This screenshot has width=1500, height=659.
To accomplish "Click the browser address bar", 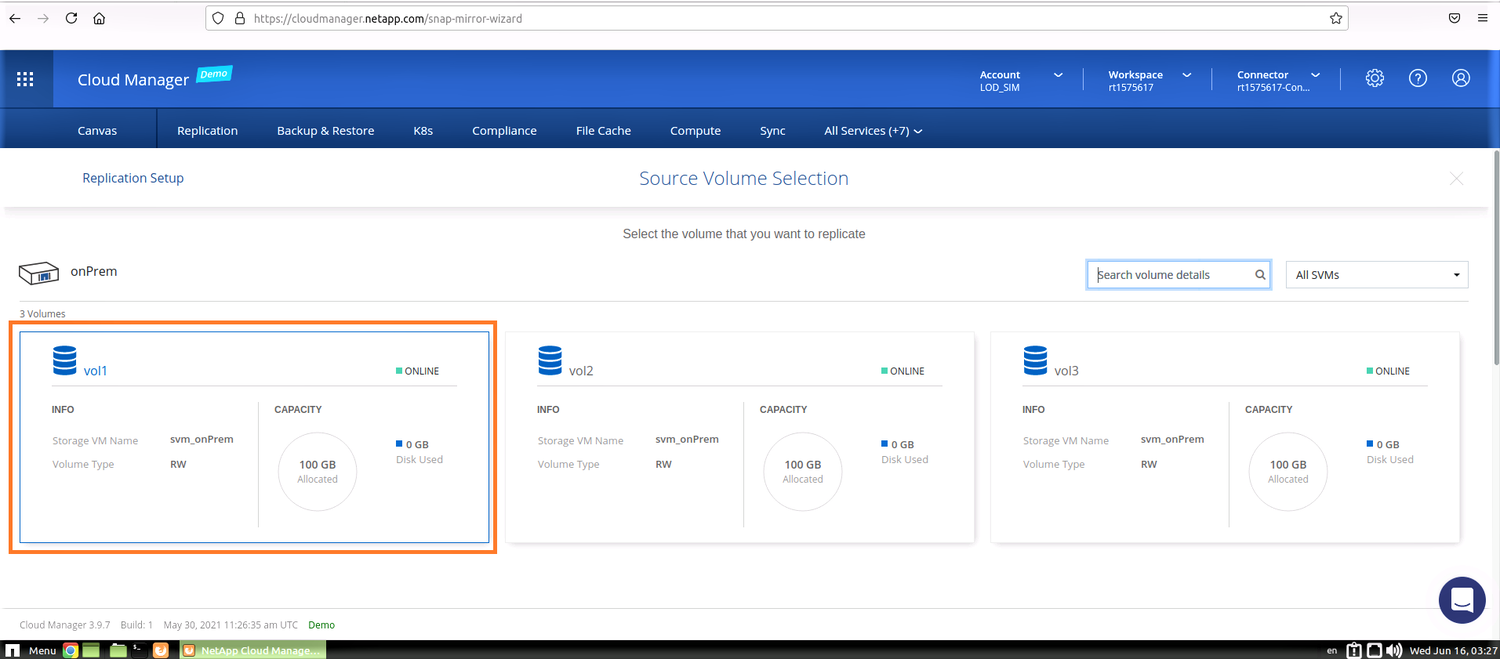I will coord(777,18).
